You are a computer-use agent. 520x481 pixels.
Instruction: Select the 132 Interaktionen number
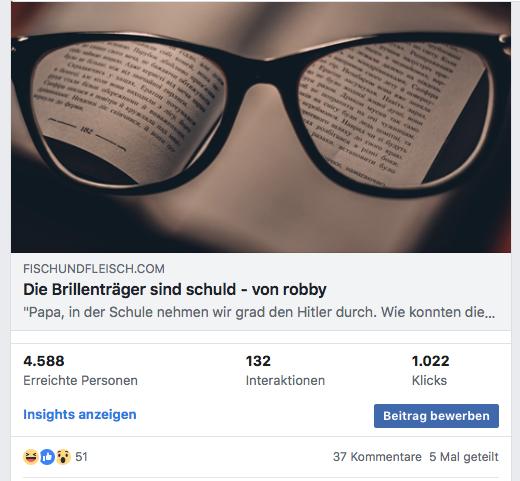(x=258, y=361)
